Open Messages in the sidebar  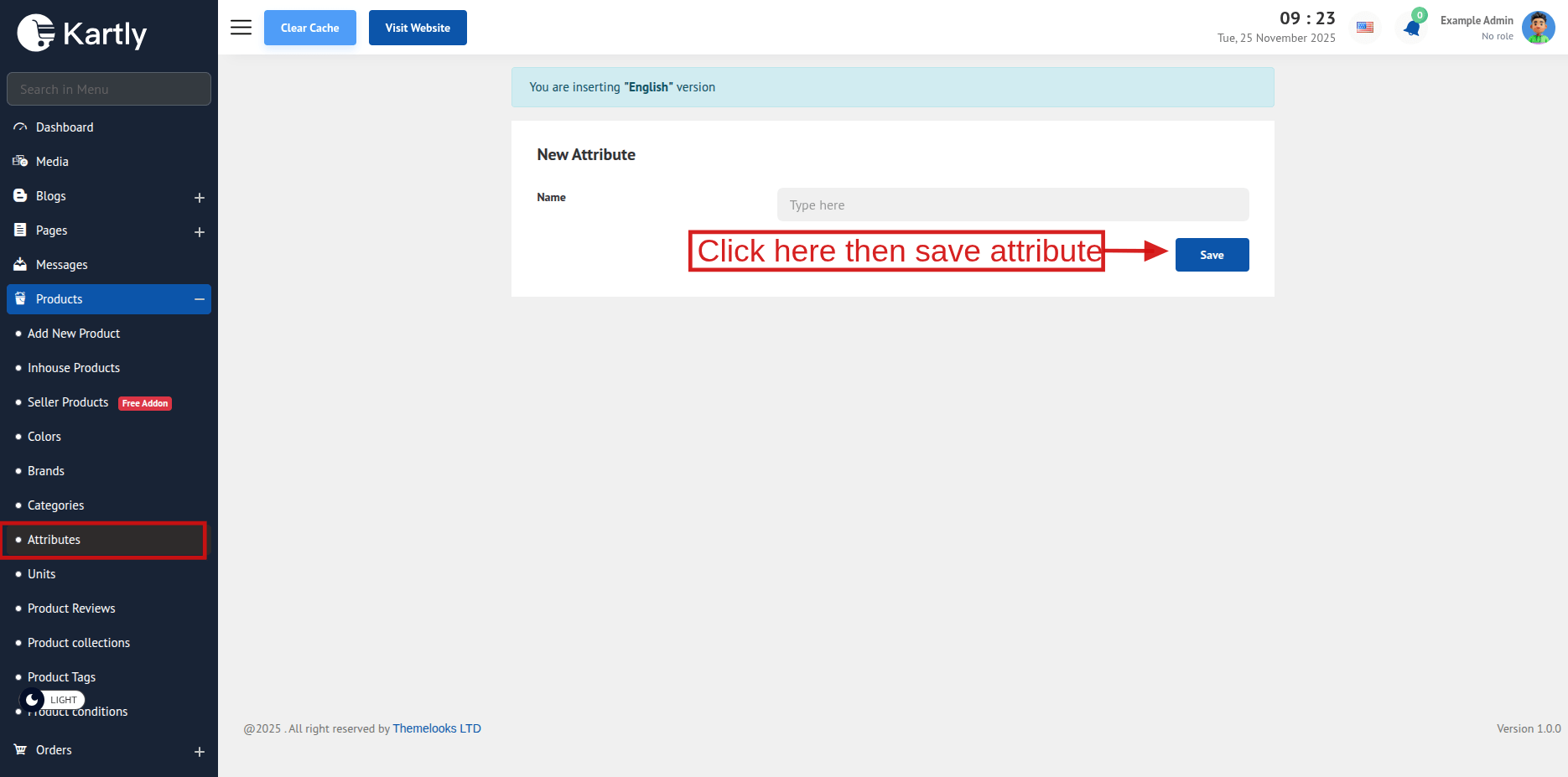pos(61,265)
